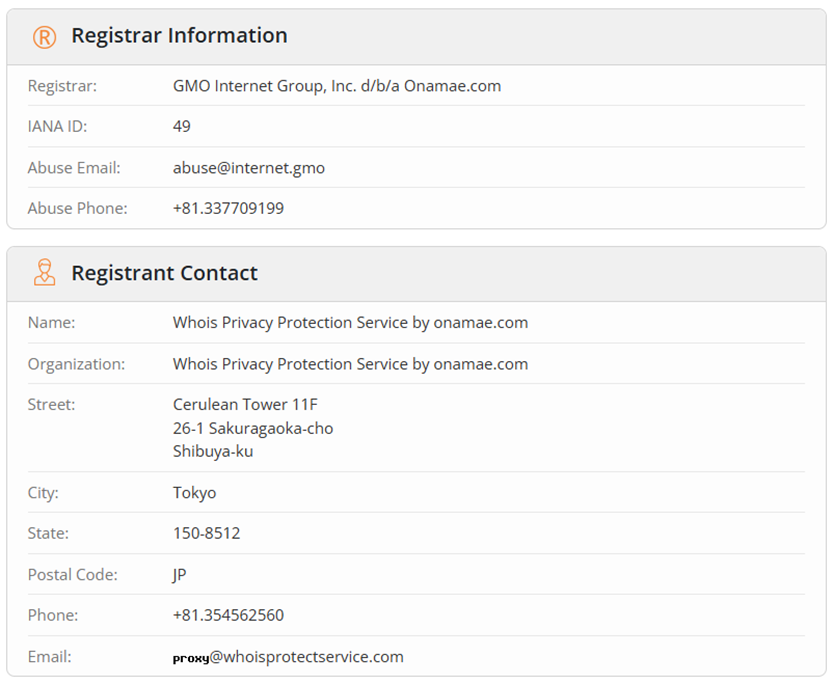832x684 pixels.
Task: Click the Organization value text
Action: pyautogui.click(x=350, y=364)
